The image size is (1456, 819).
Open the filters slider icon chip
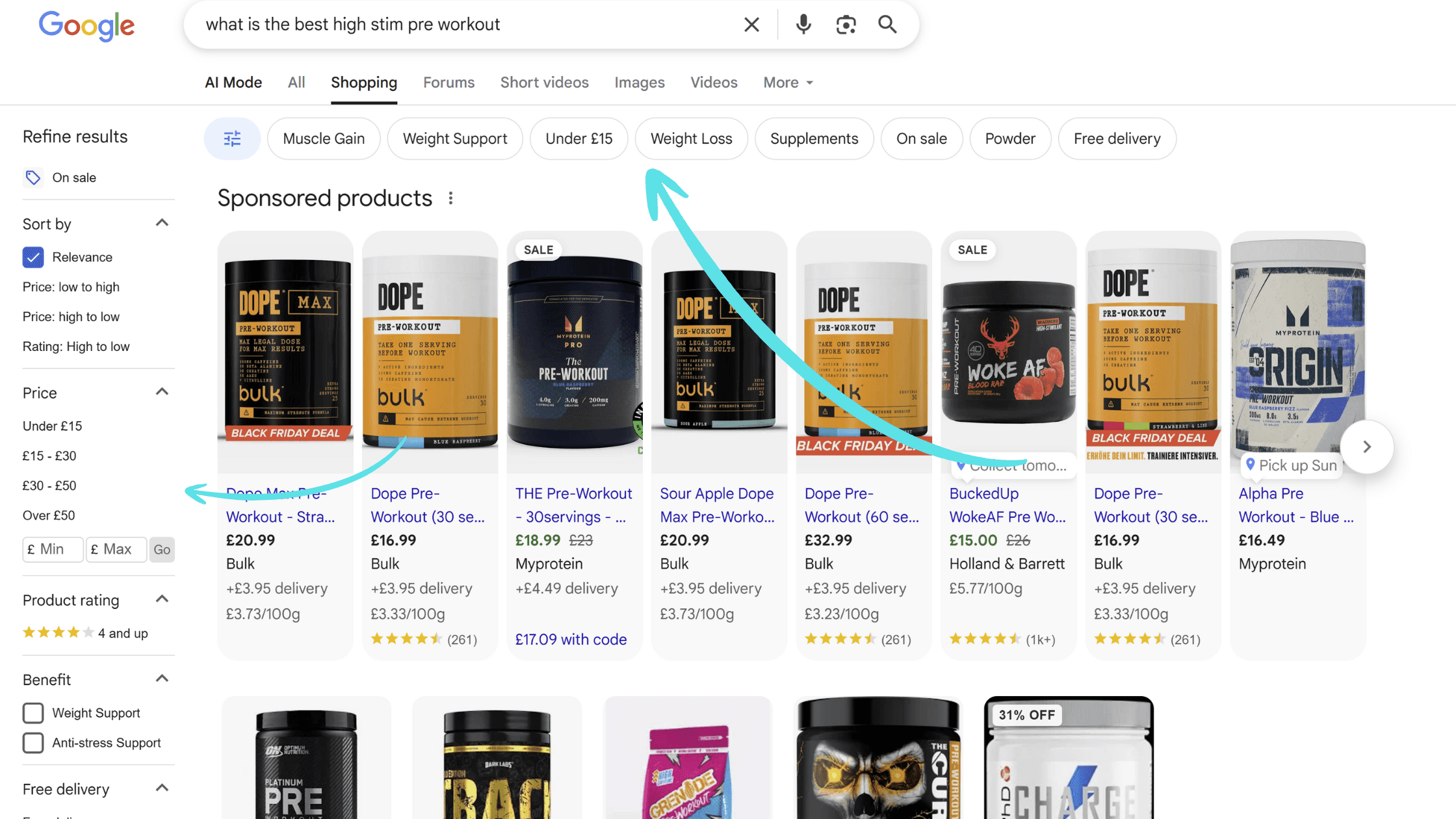coord(232,138)
